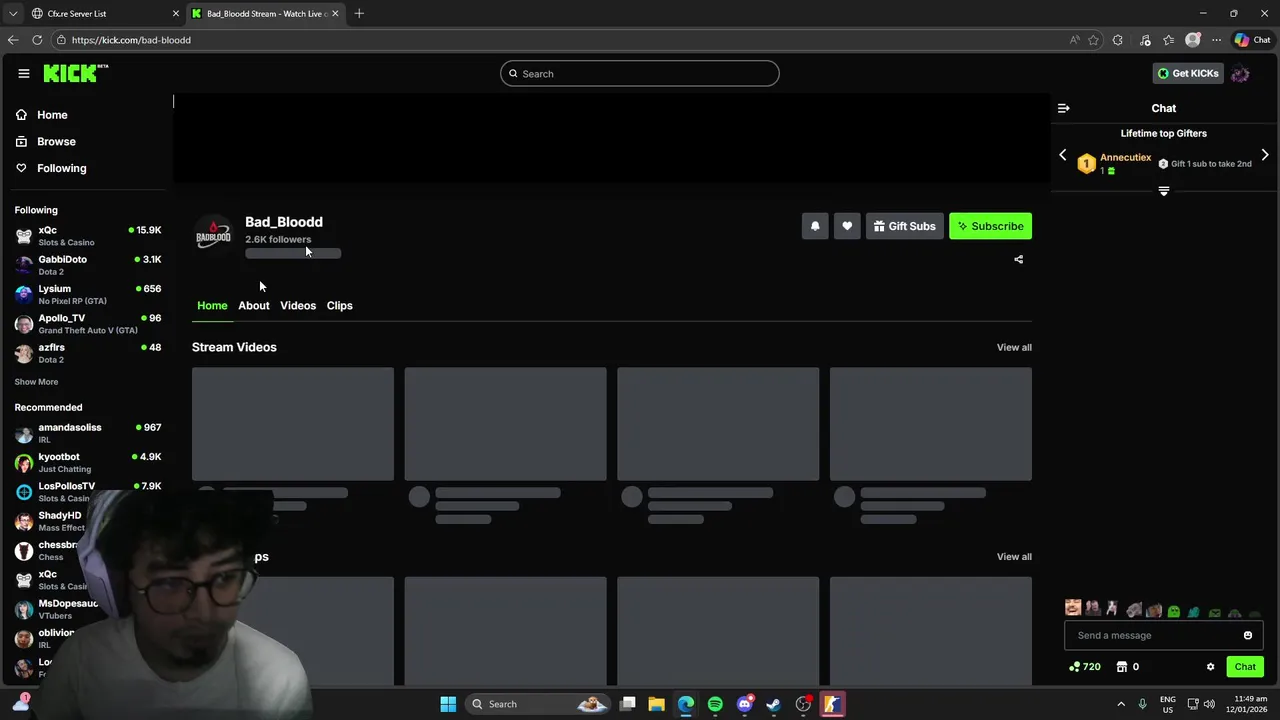Open LosPollosTV recommended channel
Viewport: 1280px width, 720px height.
pyautogui.click(x=88, y=492)
